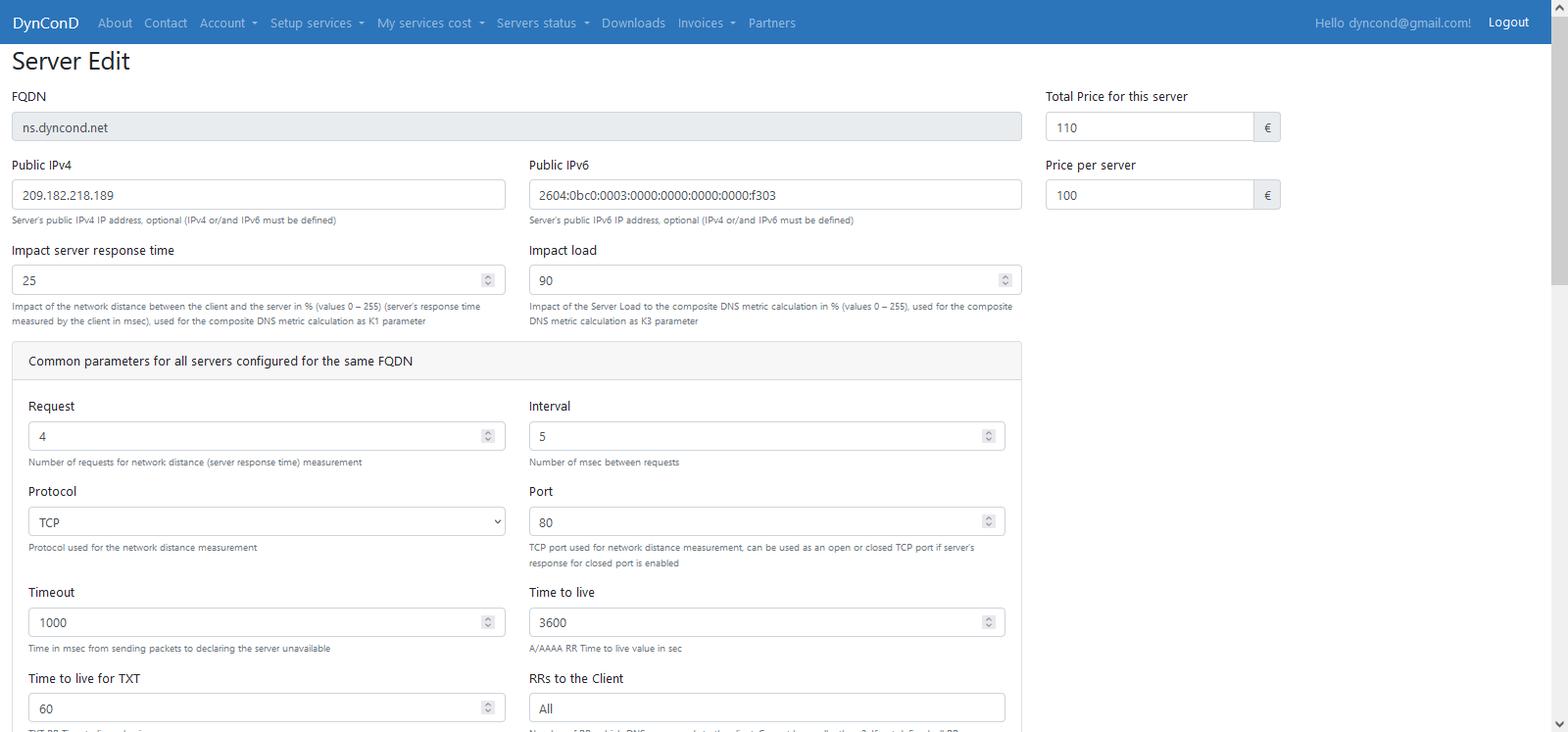
Task: Click the Timeout field stepper arrows
Action: point(488,622)
